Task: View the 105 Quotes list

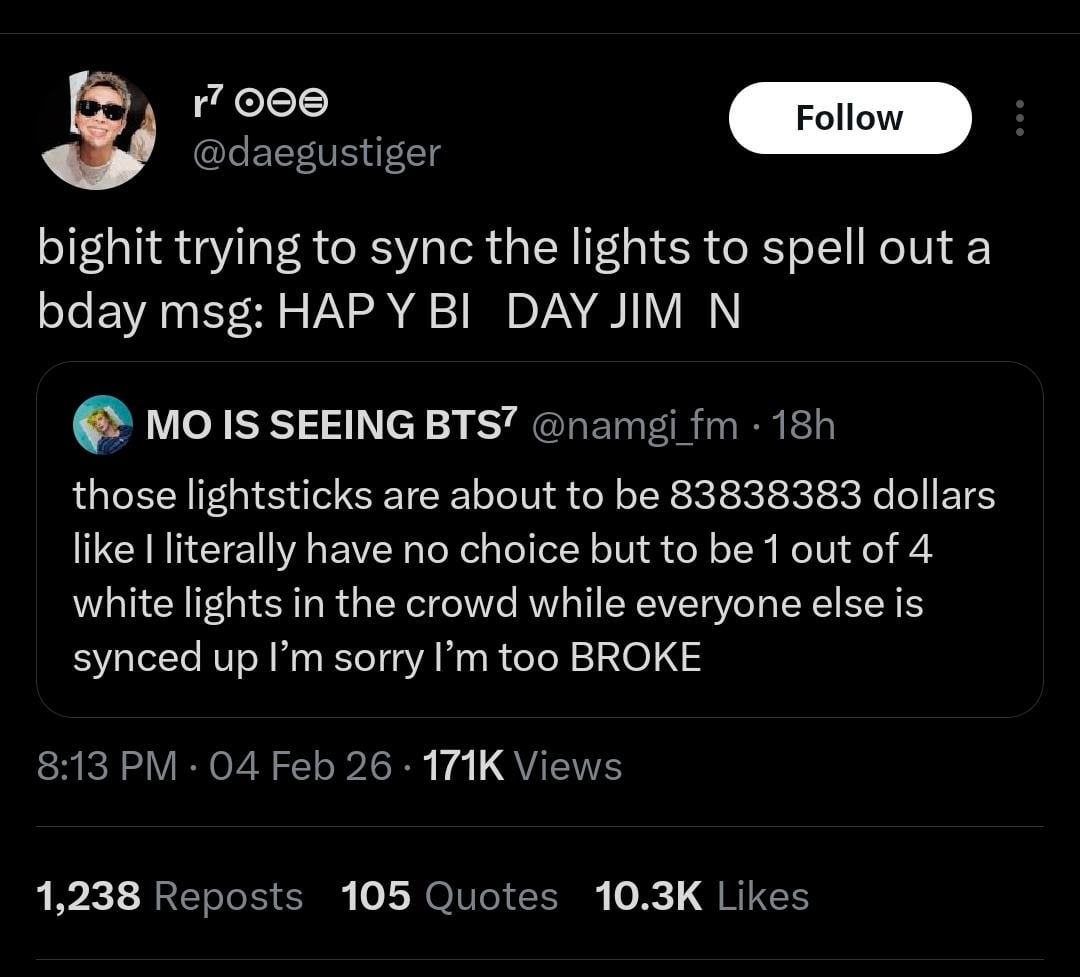Action: tap(449, 896)
